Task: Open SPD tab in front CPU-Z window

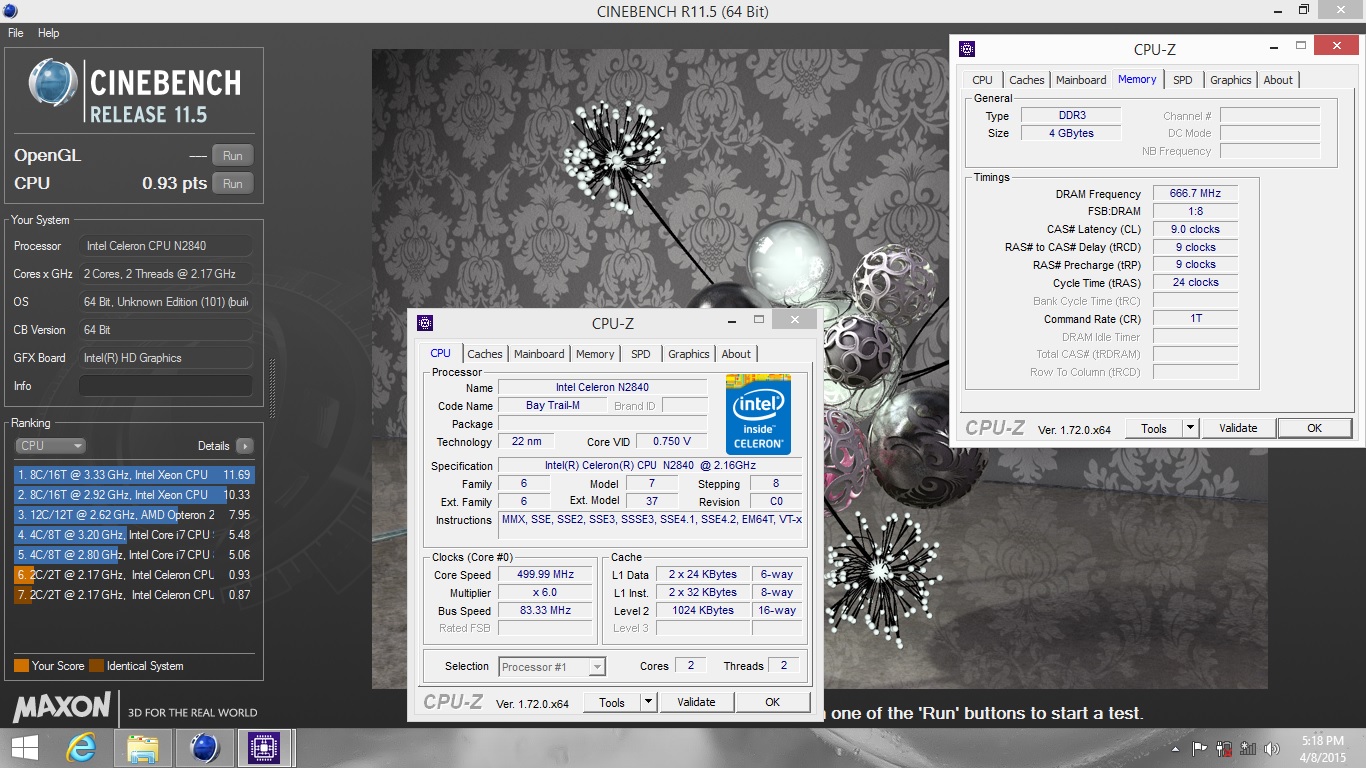Action: point(641,354)
